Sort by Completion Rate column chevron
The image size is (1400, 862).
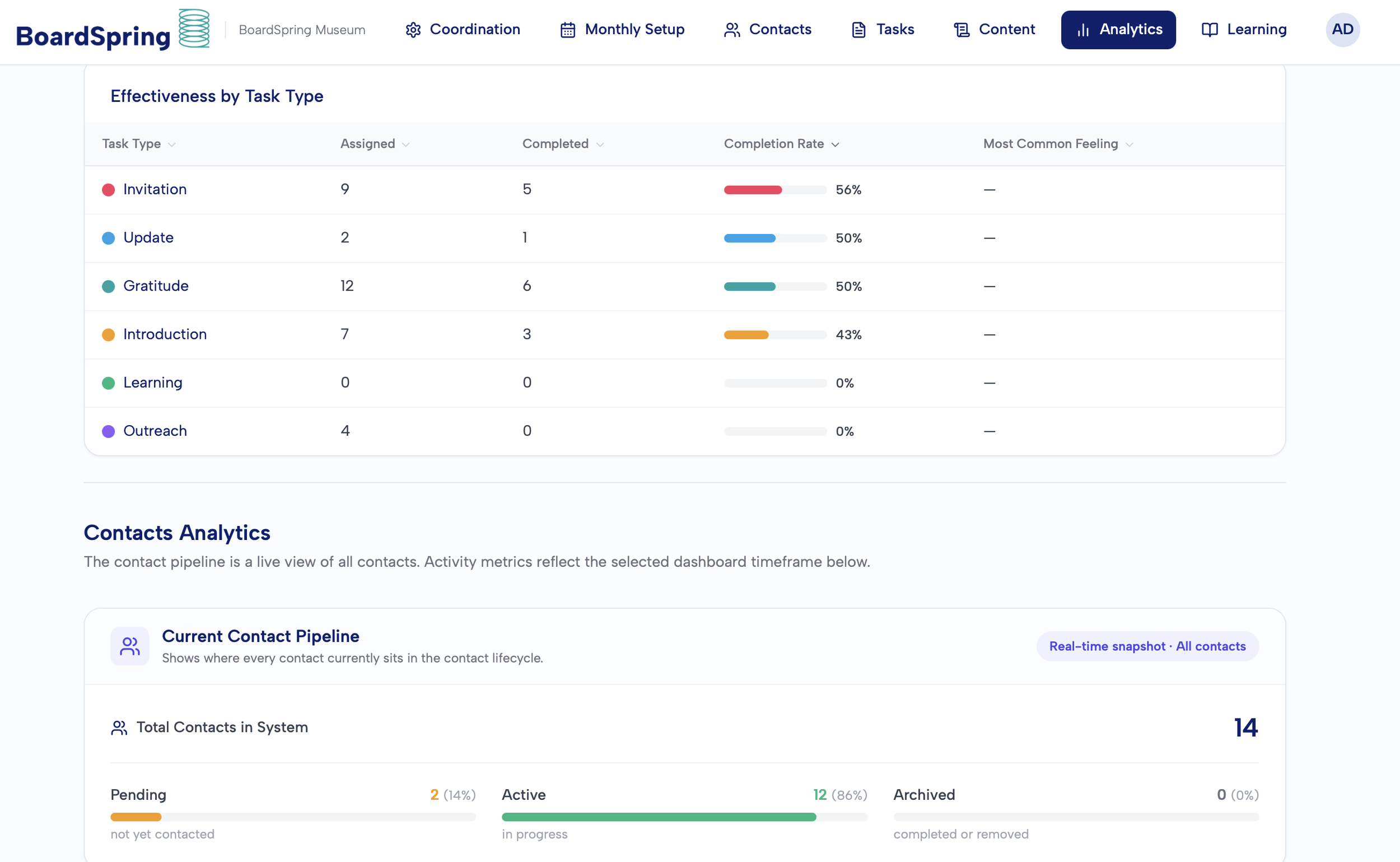[x=835, y=145]
